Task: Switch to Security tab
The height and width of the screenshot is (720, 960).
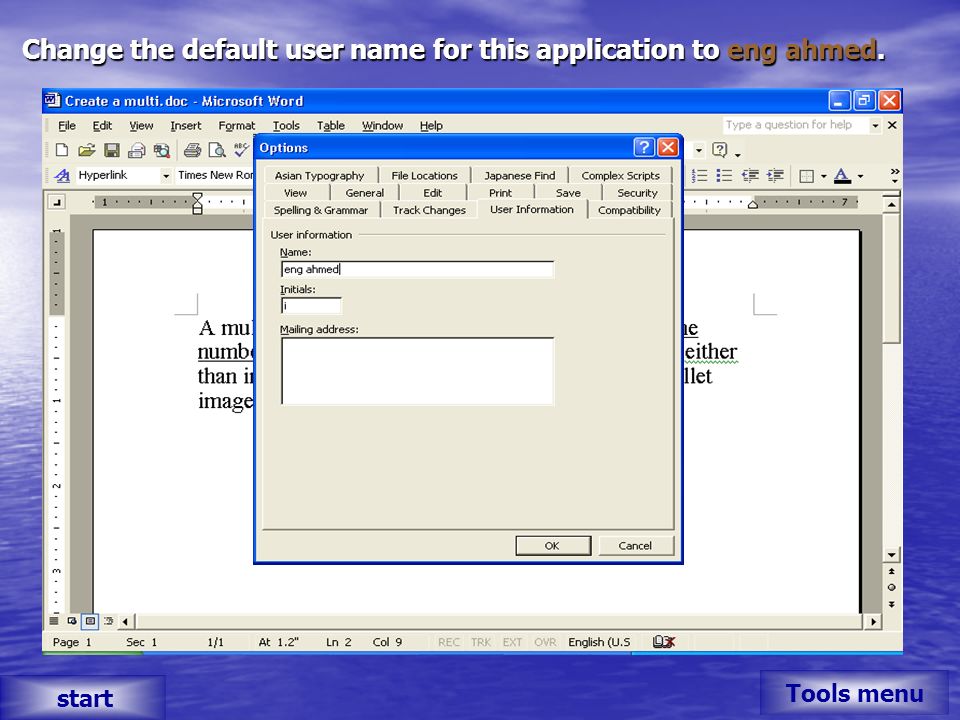Action: [x=637, y=193]
